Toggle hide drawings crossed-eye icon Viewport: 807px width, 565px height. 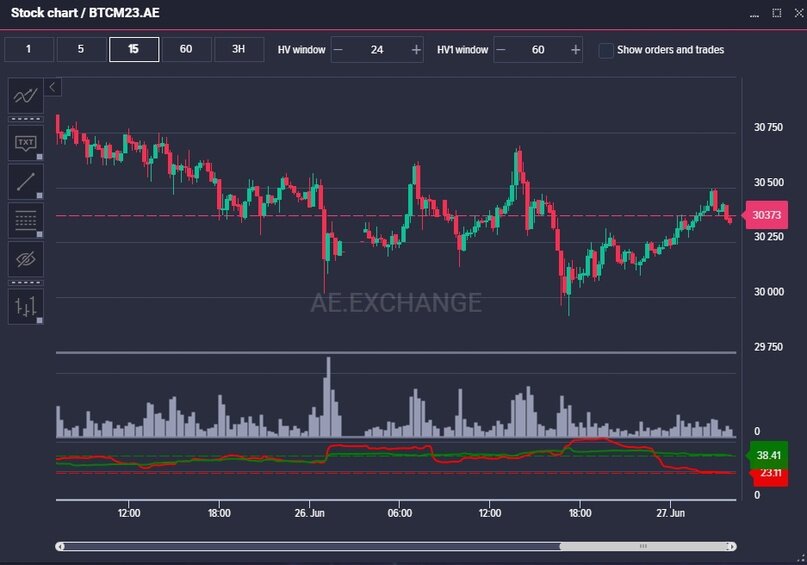click(x=26, y=259)
